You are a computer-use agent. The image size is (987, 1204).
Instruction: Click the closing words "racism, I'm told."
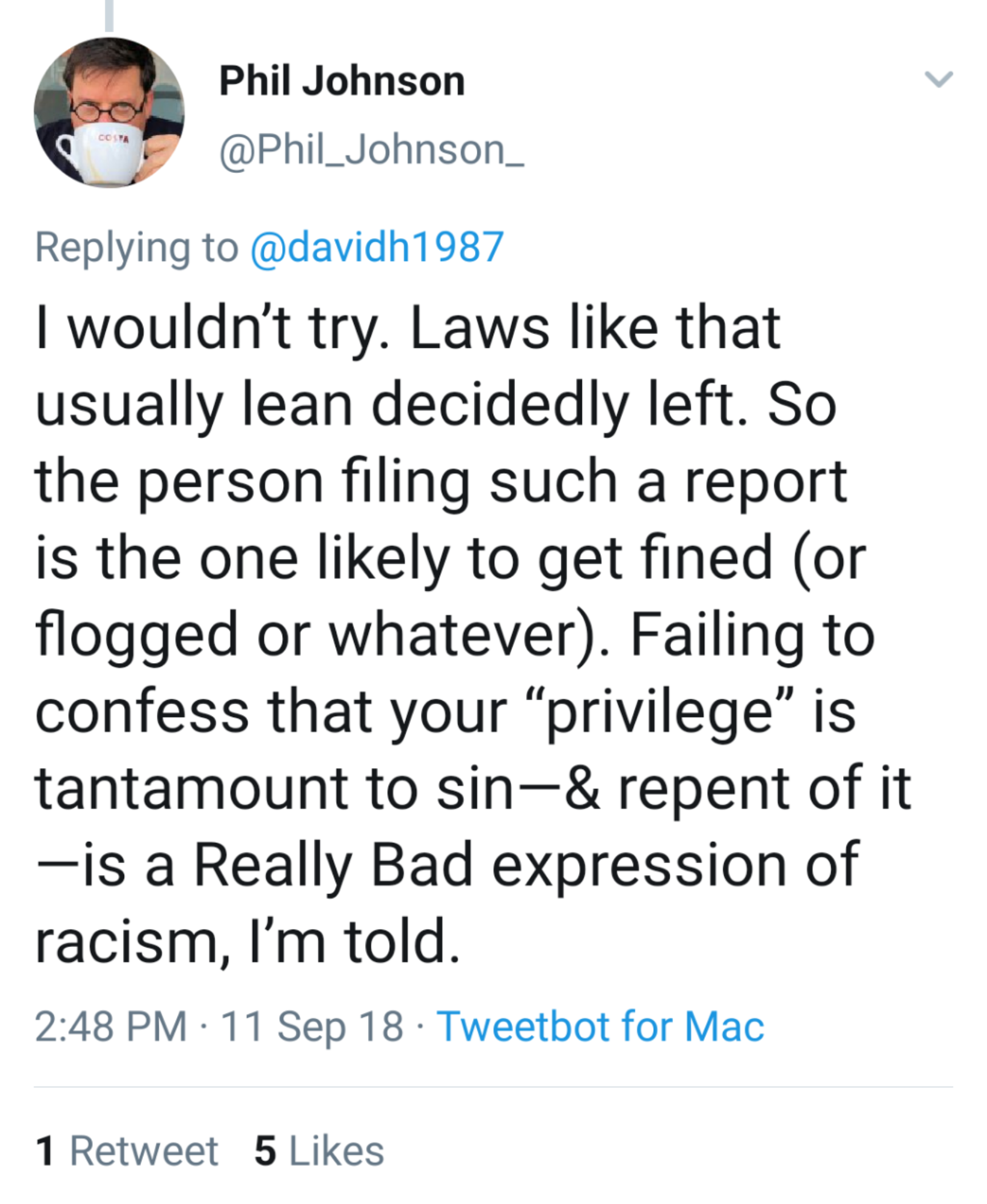point(247,941)
